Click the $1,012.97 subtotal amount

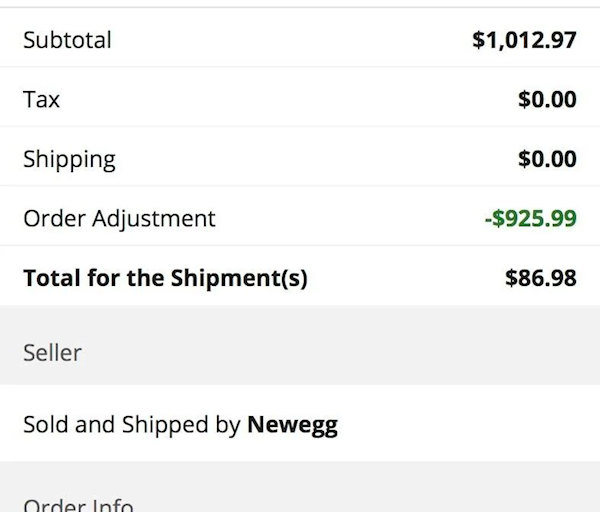(x=524, y=41)
